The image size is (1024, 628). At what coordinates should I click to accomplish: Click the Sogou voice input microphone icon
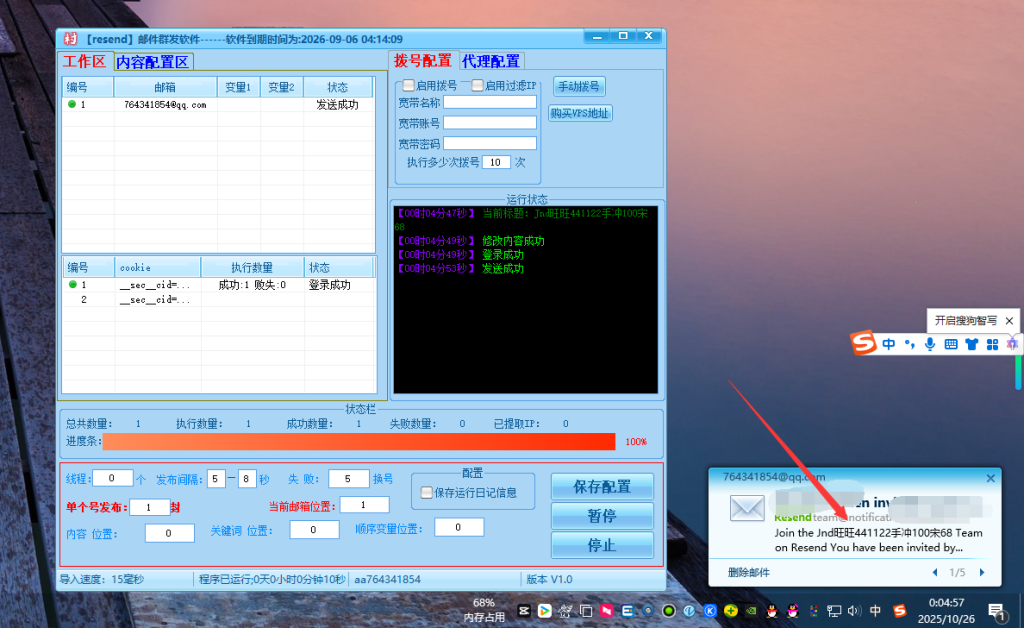(x=930, y=344)
